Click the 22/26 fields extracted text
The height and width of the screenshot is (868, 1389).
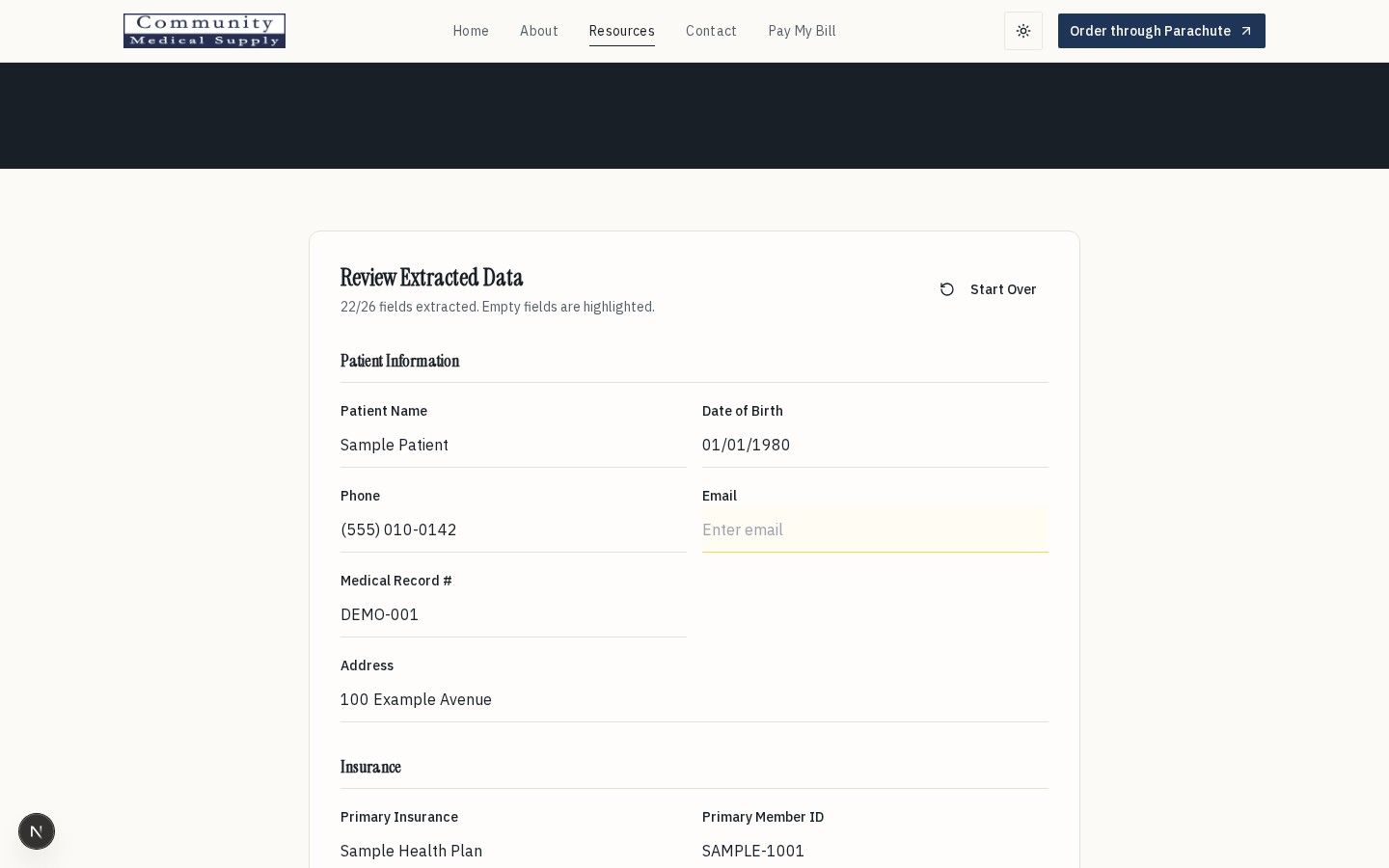pyautogui.click(x=498, y=307)
